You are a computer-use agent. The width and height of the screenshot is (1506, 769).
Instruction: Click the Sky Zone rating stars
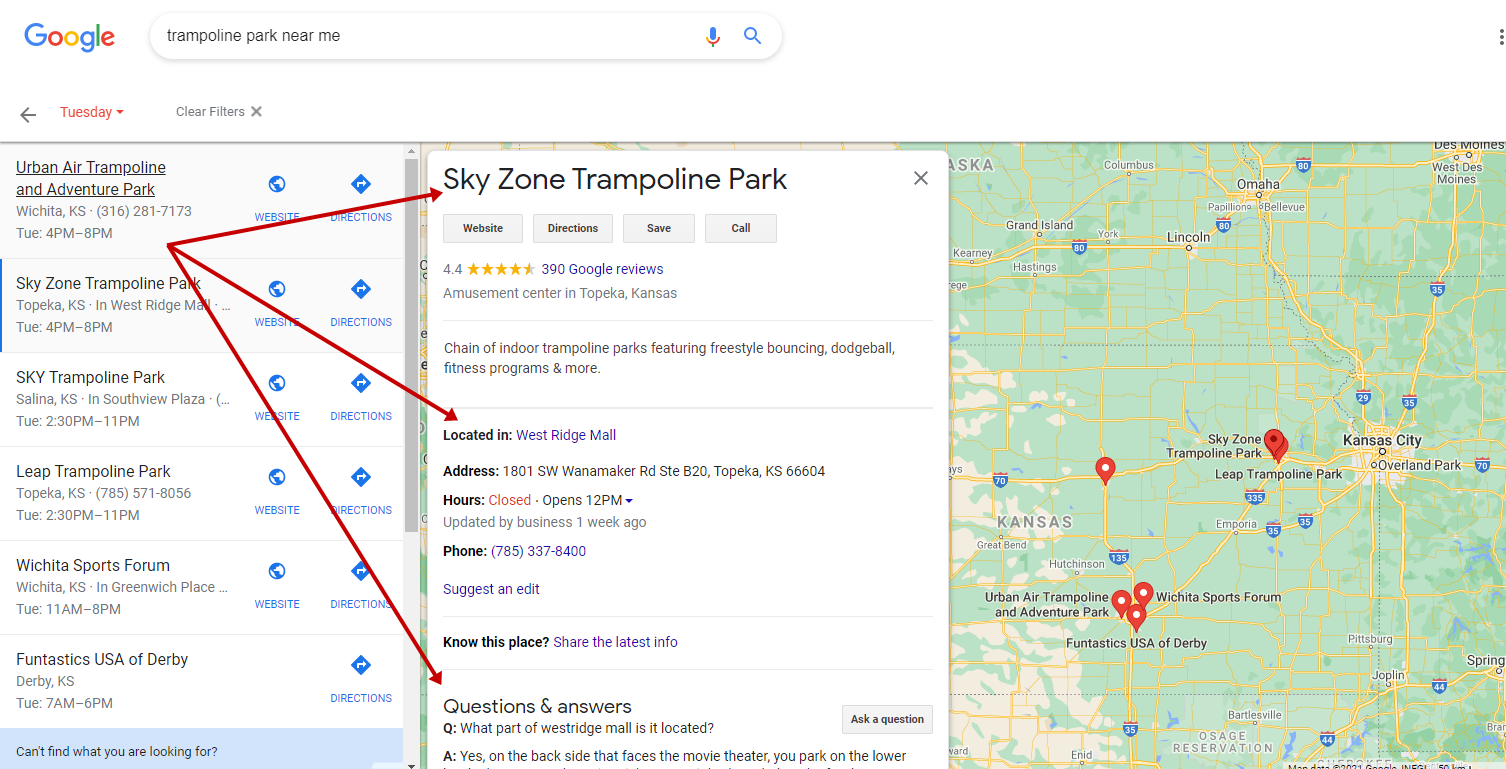click(501, 269)
